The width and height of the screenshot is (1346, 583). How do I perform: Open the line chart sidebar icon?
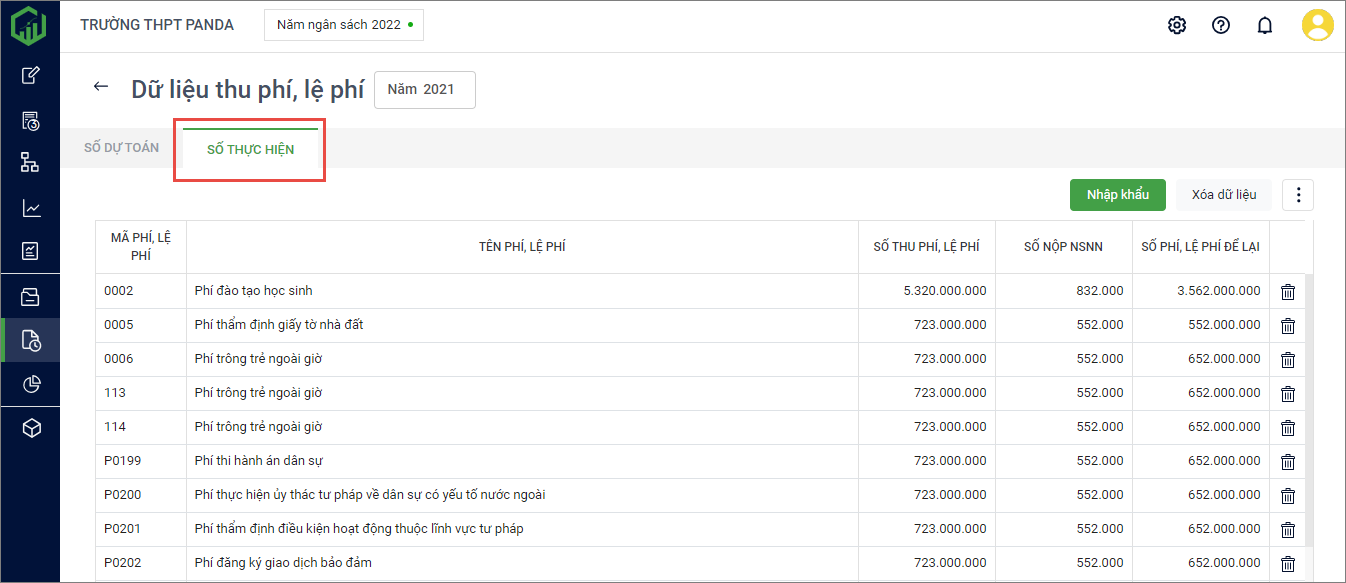click(31, 208)
